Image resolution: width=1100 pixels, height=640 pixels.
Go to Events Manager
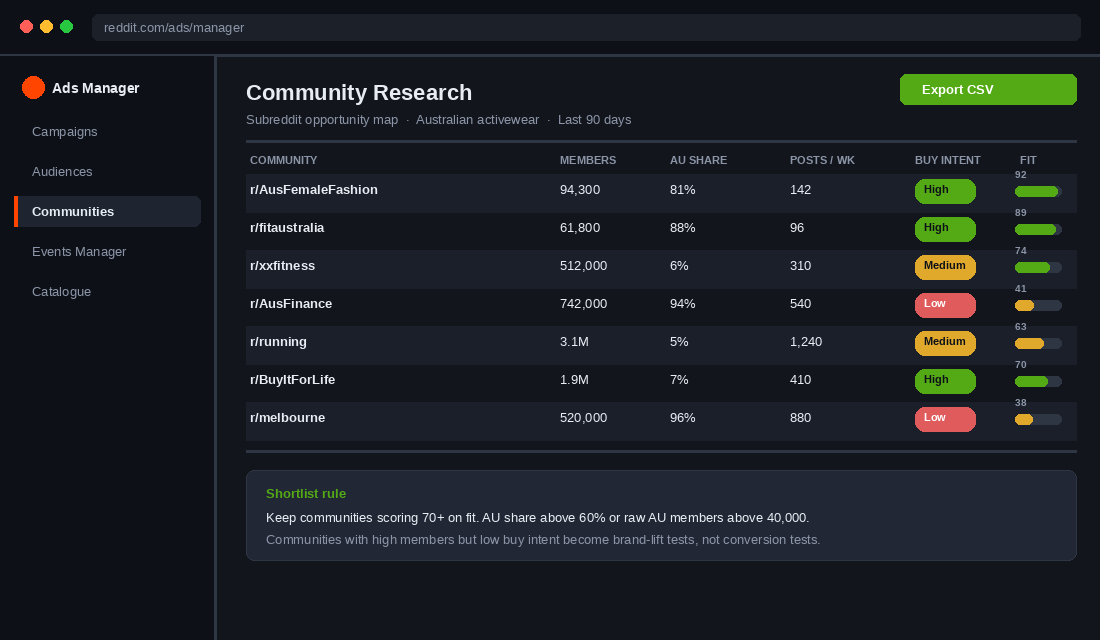click(79, 252)
